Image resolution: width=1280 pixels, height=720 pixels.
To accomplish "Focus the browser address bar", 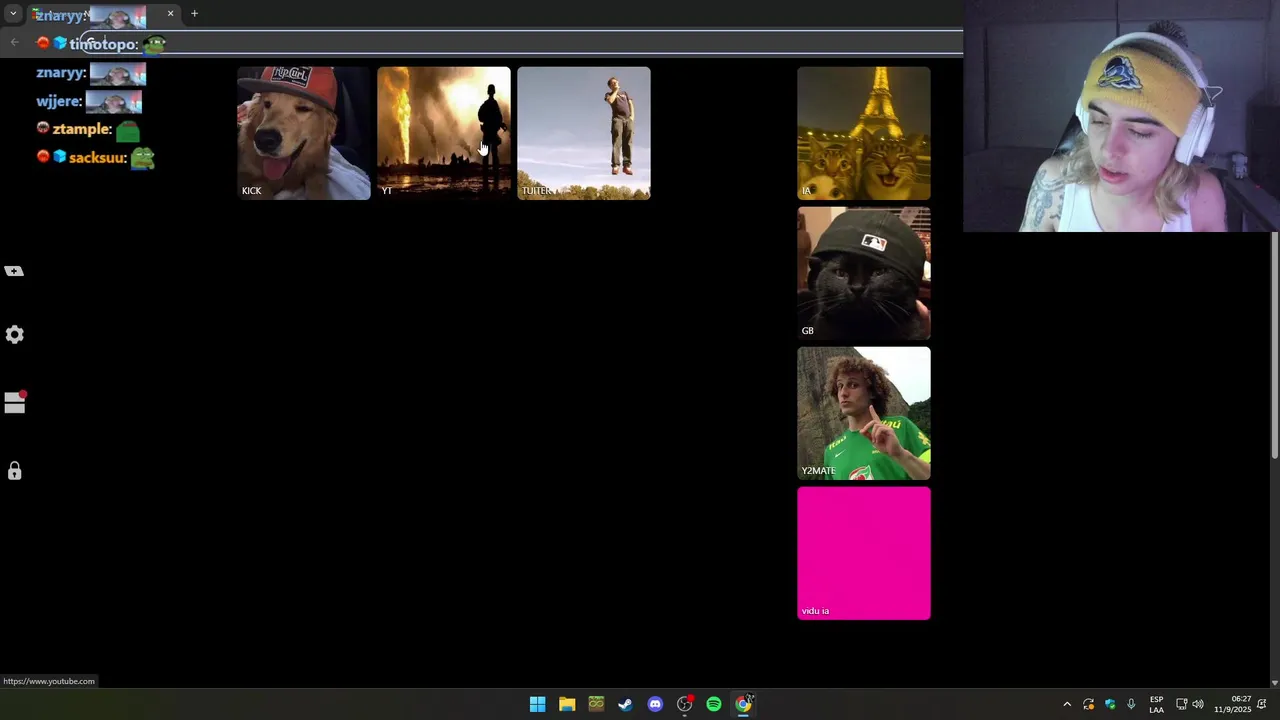I will click(520, 43).
